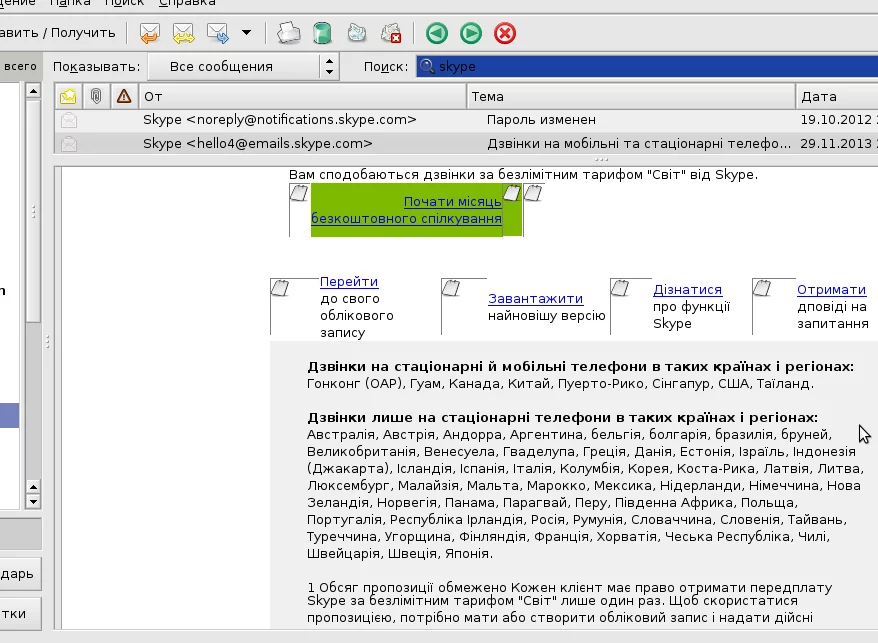Screen dimensions: 878x643
Task: Open the Почати місяць безкоштовного спілкування link
Action: pos(407,210)
